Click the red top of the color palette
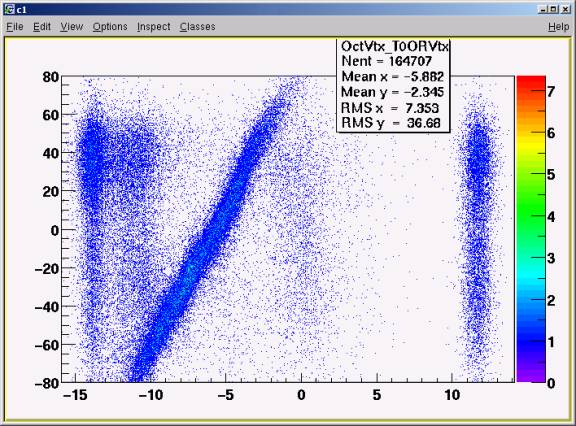Viewport: 576px width, 426px height. [531, 83]
